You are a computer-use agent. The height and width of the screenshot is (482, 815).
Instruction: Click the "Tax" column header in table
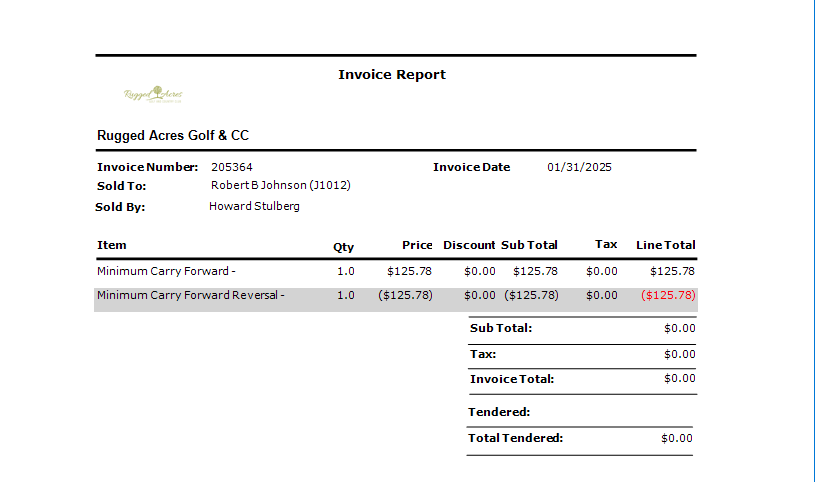pos(606,244)
